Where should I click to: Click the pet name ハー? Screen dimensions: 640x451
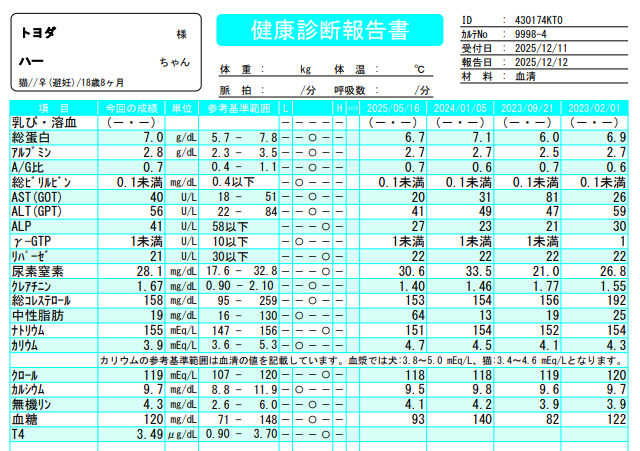(x=31, y=61)
